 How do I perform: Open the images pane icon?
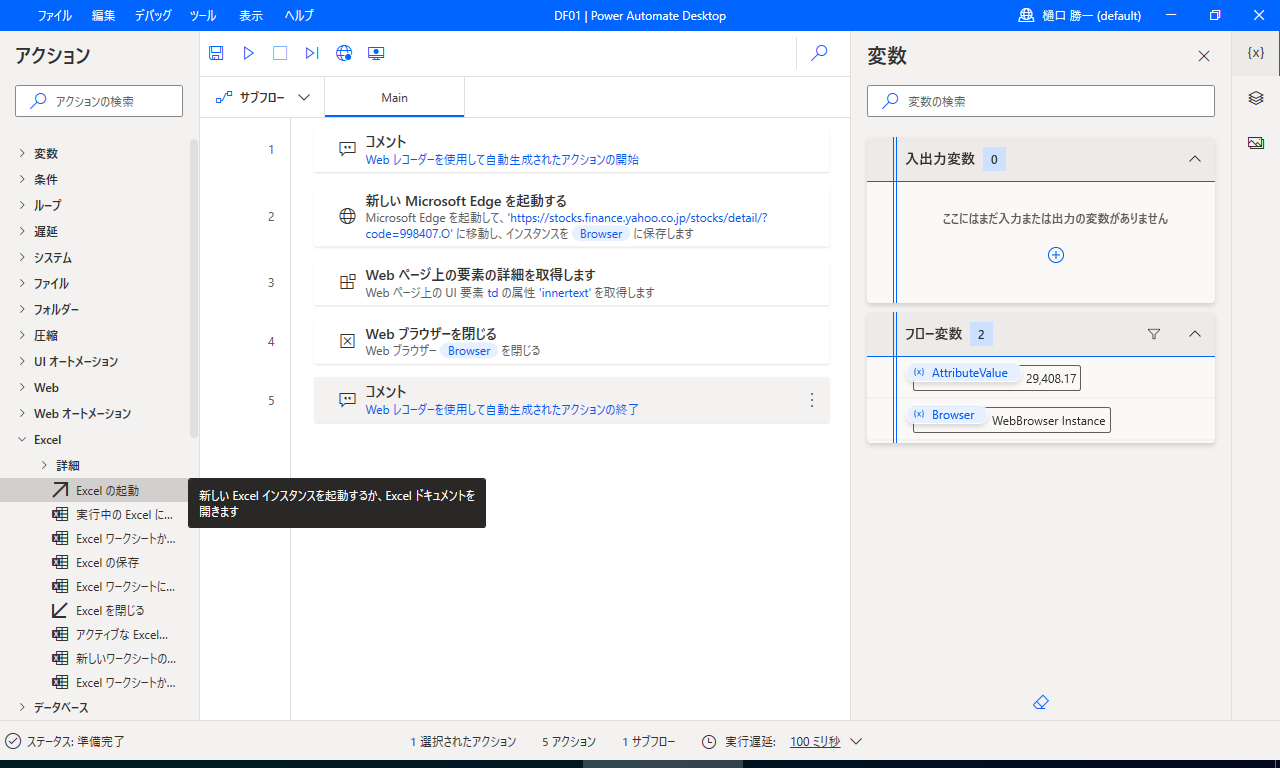pos(1256,142)
